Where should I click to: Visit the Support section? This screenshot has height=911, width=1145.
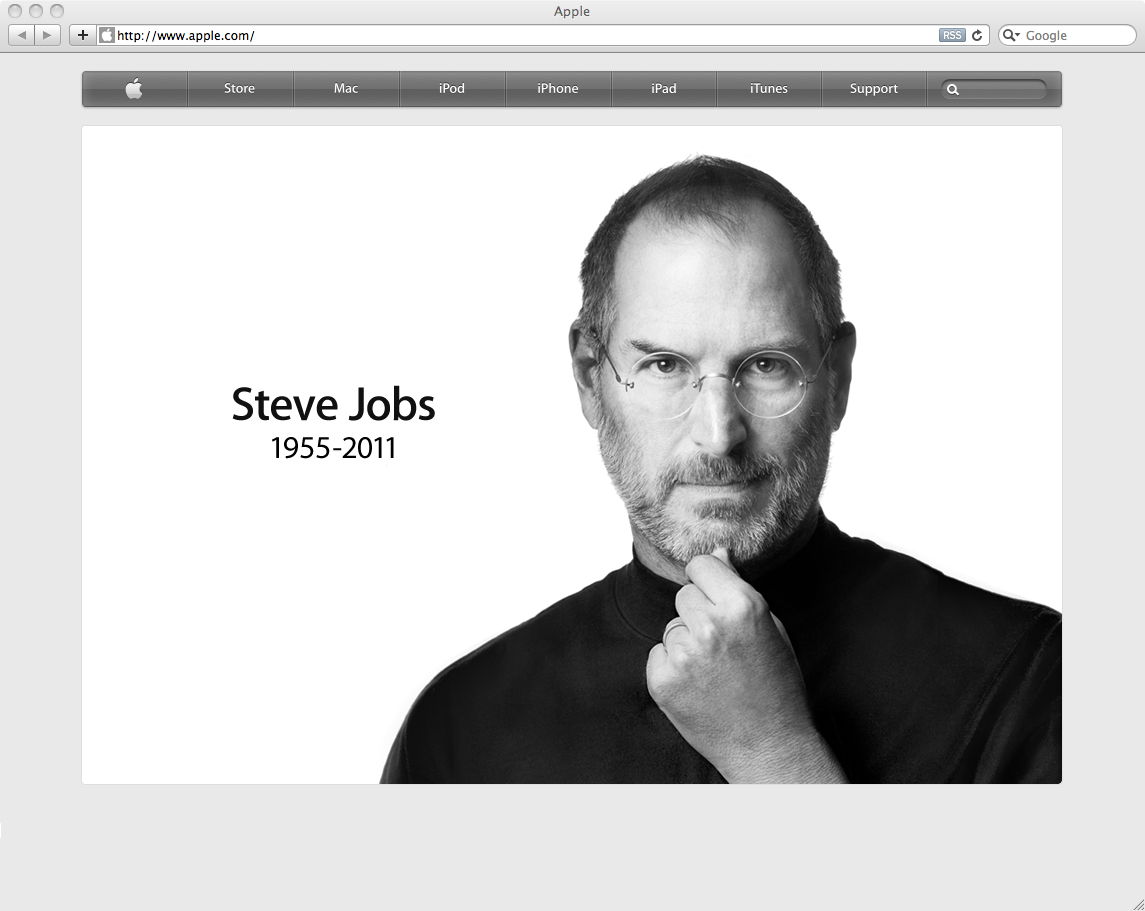coord(873,88)
